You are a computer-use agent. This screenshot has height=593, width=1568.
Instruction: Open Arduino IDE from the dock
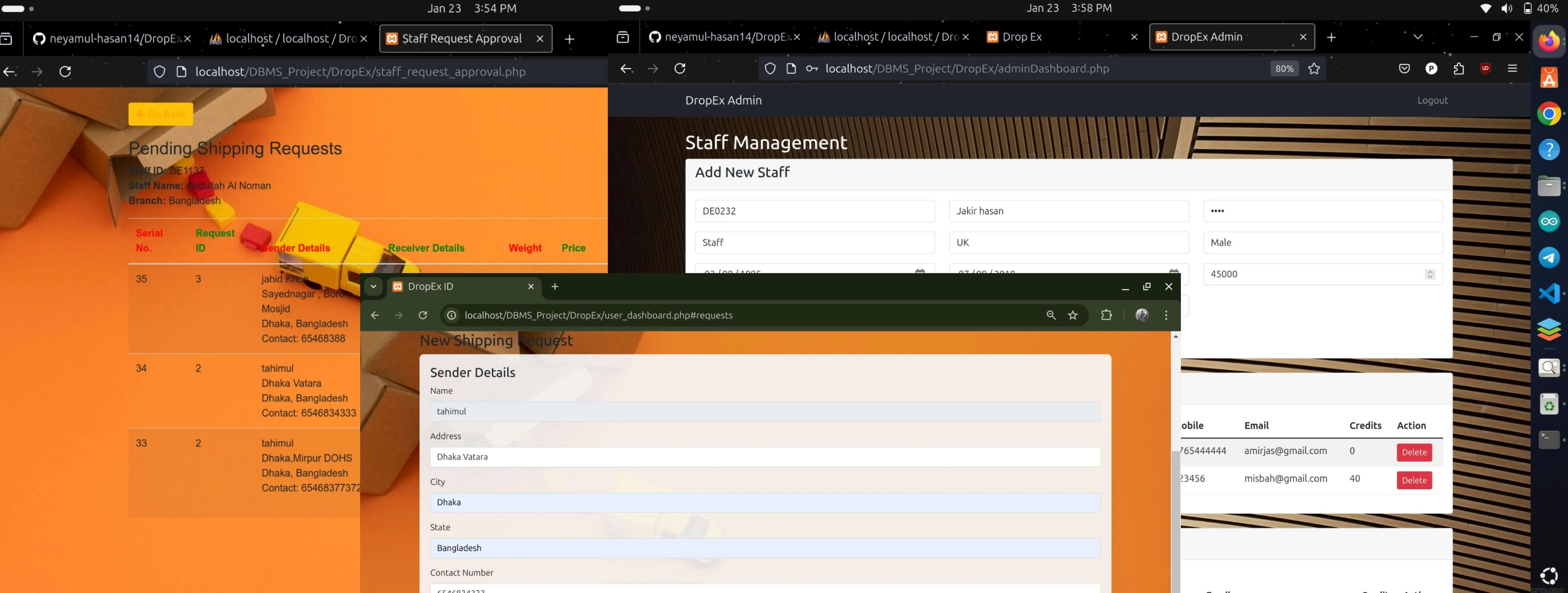click(x=1549, y=222)
